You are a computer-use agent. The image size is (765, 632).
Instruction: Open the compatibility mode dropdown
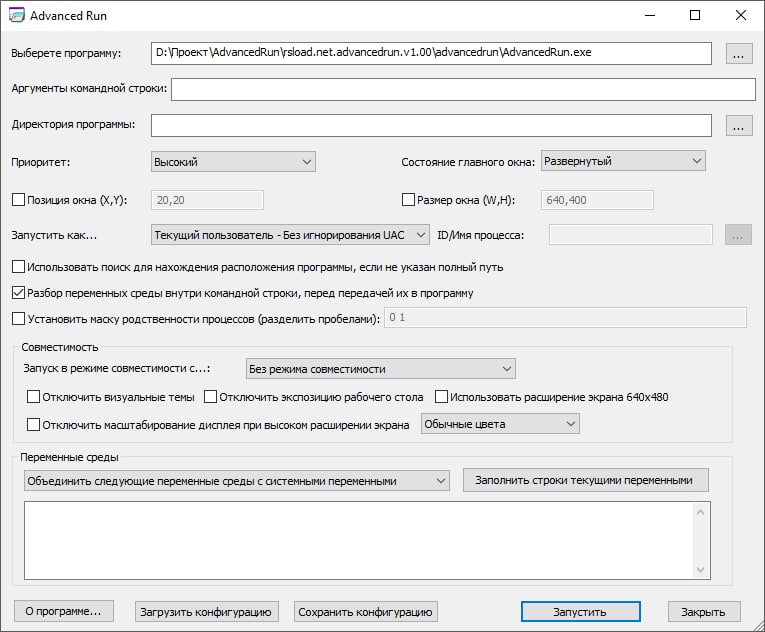381,368
